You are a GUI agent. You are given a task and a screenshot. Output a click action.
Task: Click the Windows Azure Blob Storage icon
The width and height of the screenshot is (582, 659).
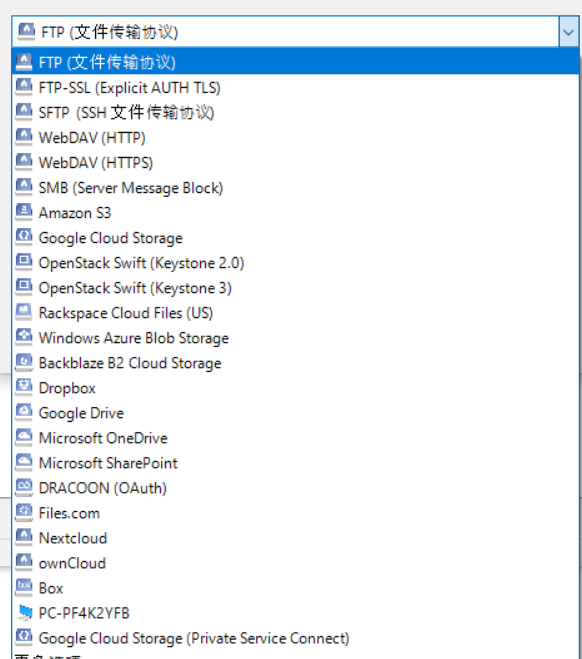click(24, 337)
